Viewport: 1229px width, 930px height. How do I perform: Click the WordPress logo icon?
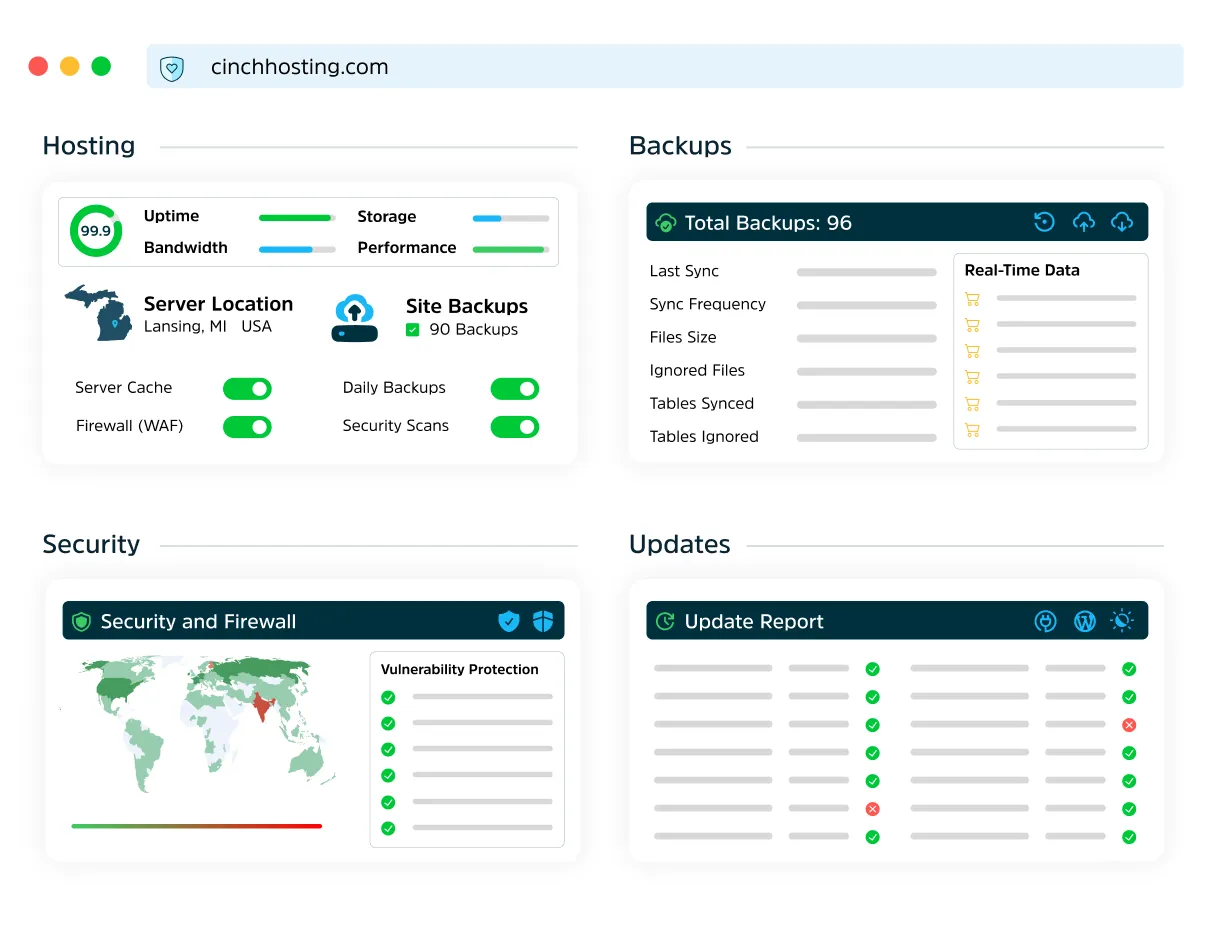[1085, 621]
